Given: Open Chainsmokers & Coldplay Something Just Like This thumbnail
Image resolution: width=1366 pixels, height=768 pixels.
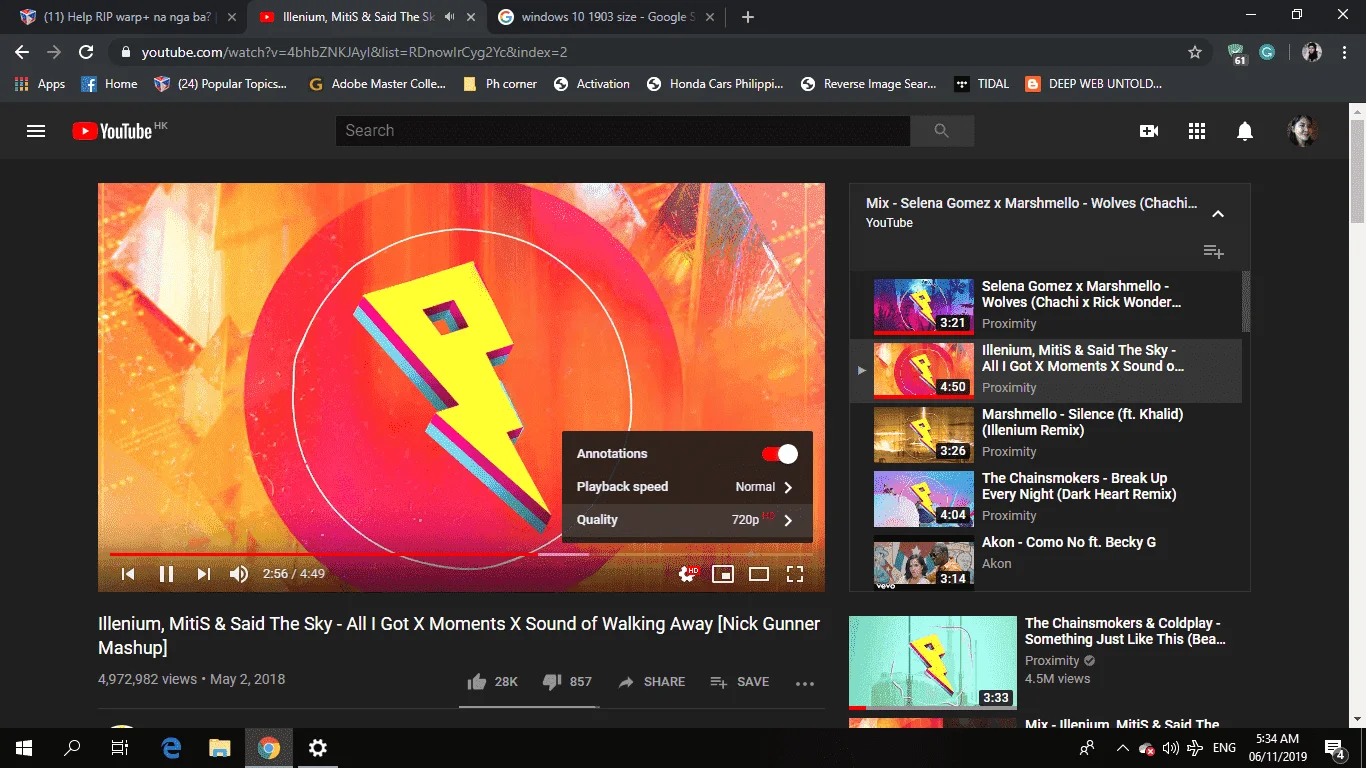Looking at the screenshot, I should (x=932, y=662).
